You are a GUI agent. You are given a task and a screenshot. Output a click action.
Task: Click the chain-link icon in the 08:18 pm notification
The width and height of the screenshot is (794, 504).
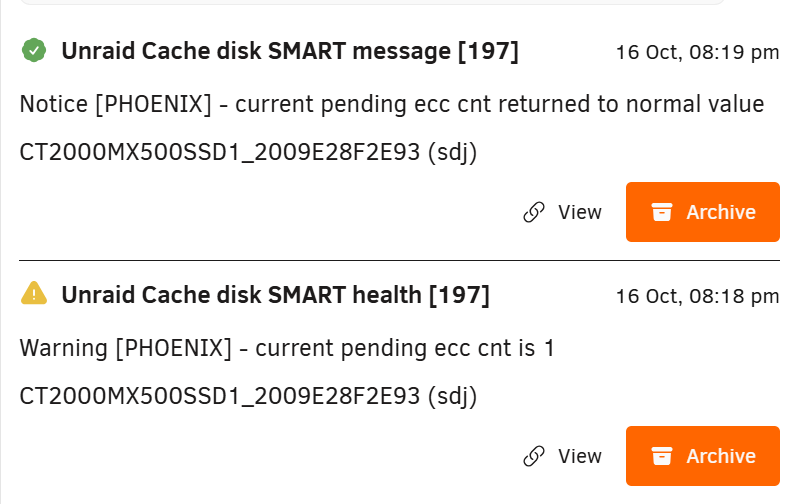pyautogui.click(x=534, y=456)
